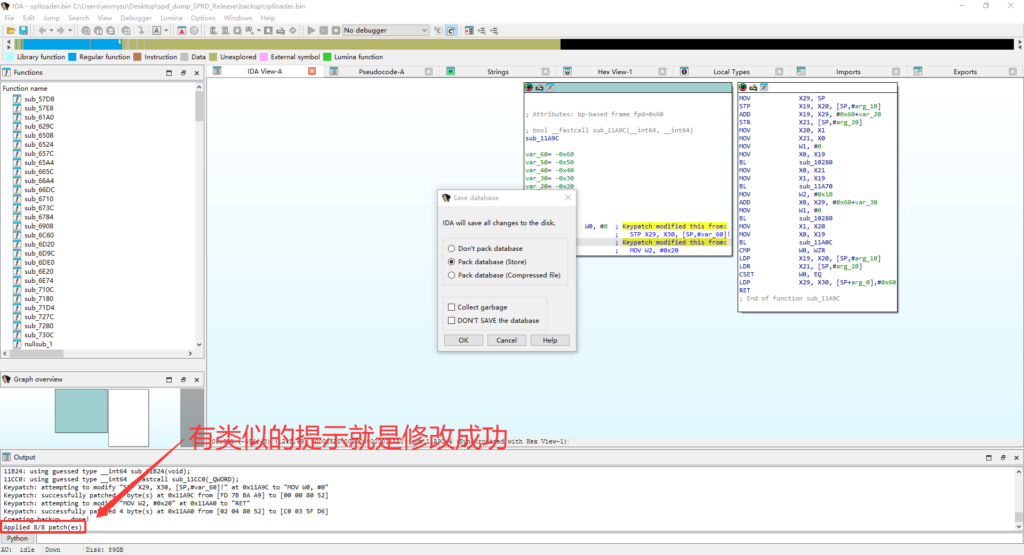Switch to Pseudocode-A tab
1024x555 pixels.
click(381, 72)
